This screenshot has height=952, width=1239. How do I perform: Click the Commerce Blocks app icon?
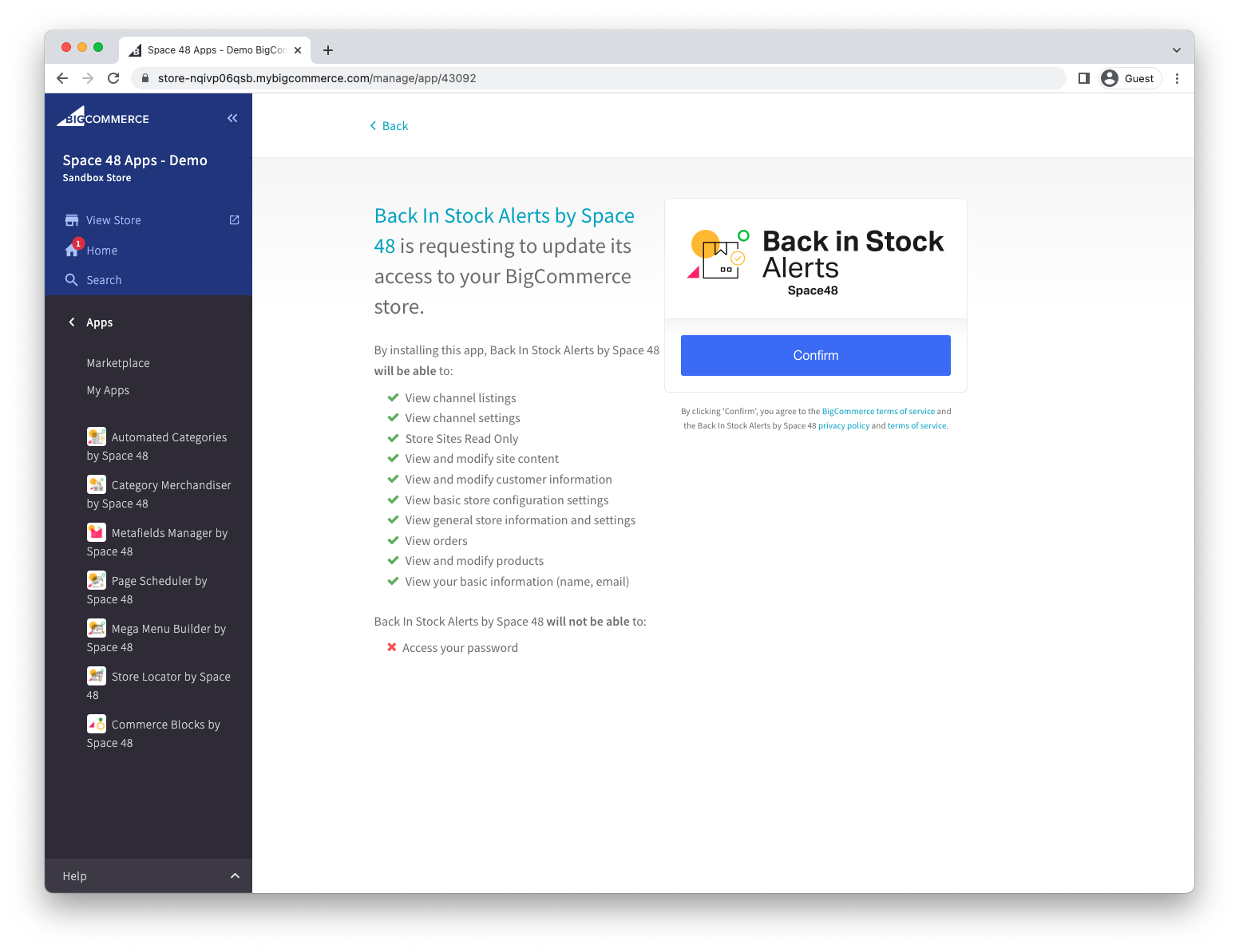point(97,724)
